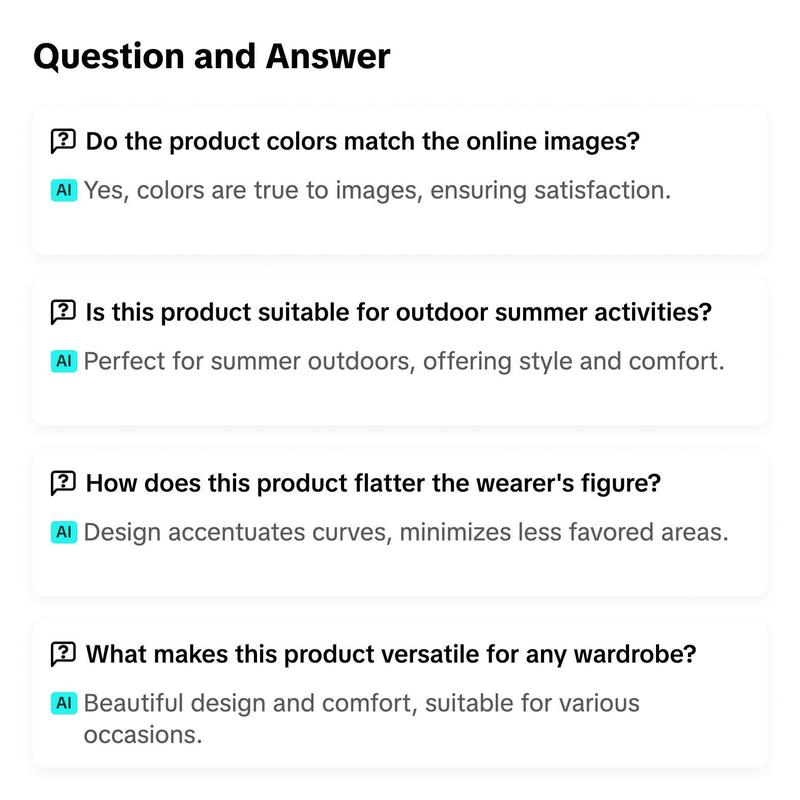The image size is (800, 800).
Task: Click the word 'occasions.' in the last answer
Action: (x=143, y=735)
